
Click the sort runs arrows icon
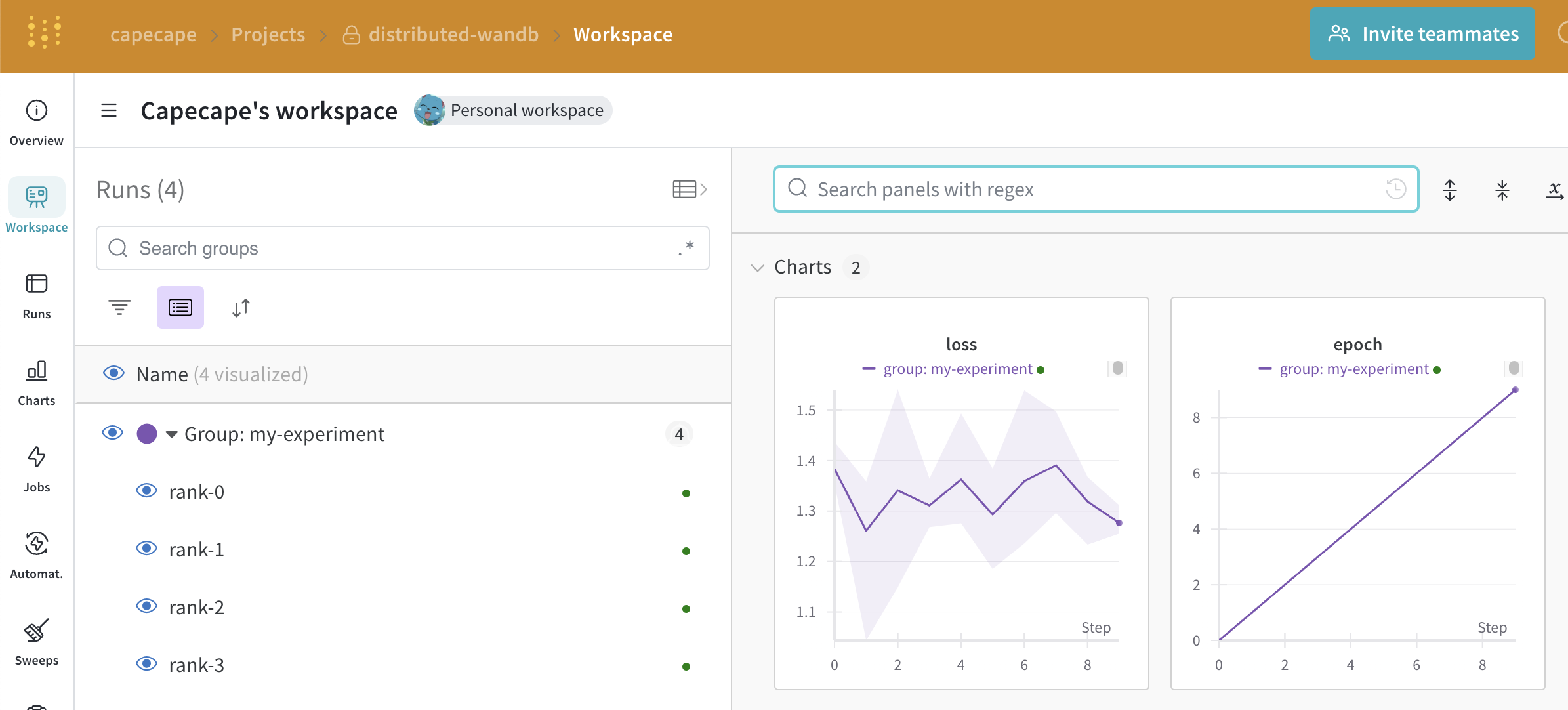pos(241,307)
